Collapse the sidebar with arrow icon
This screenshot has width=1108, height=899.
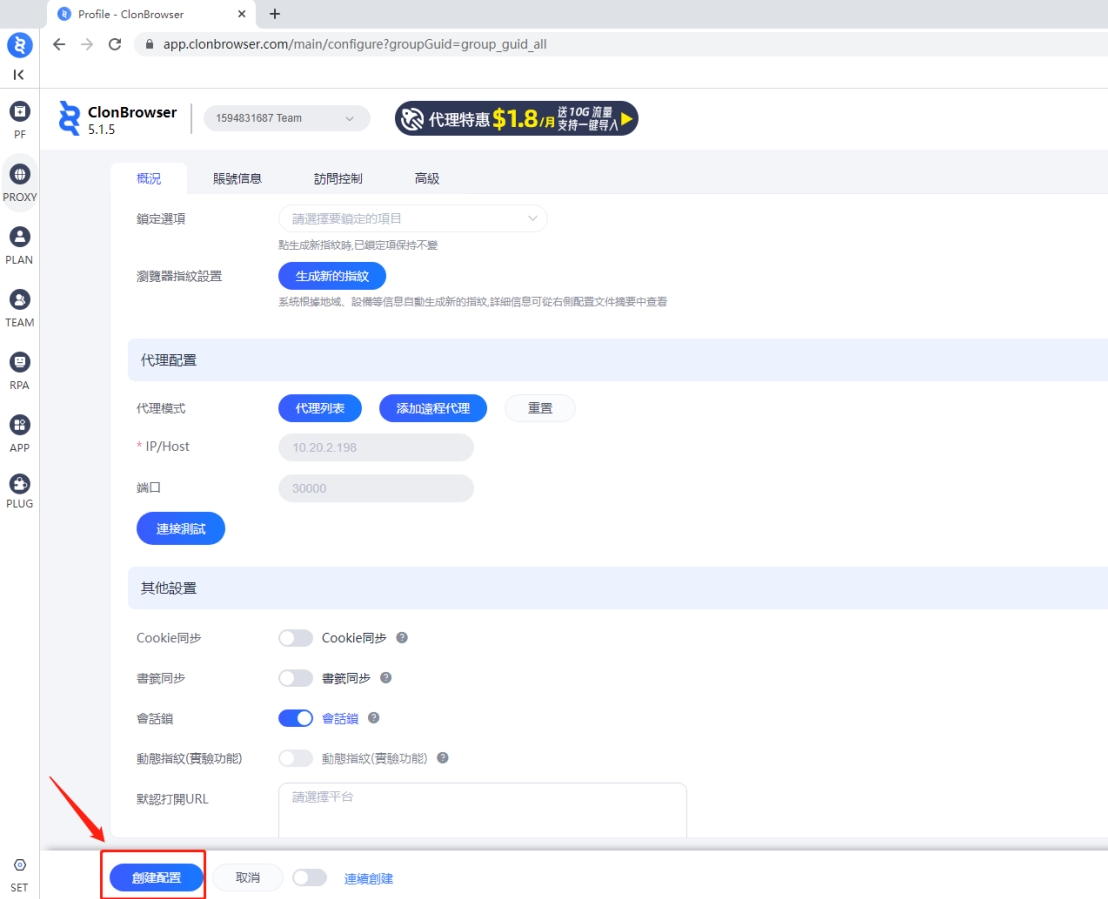tap(19, 75)
